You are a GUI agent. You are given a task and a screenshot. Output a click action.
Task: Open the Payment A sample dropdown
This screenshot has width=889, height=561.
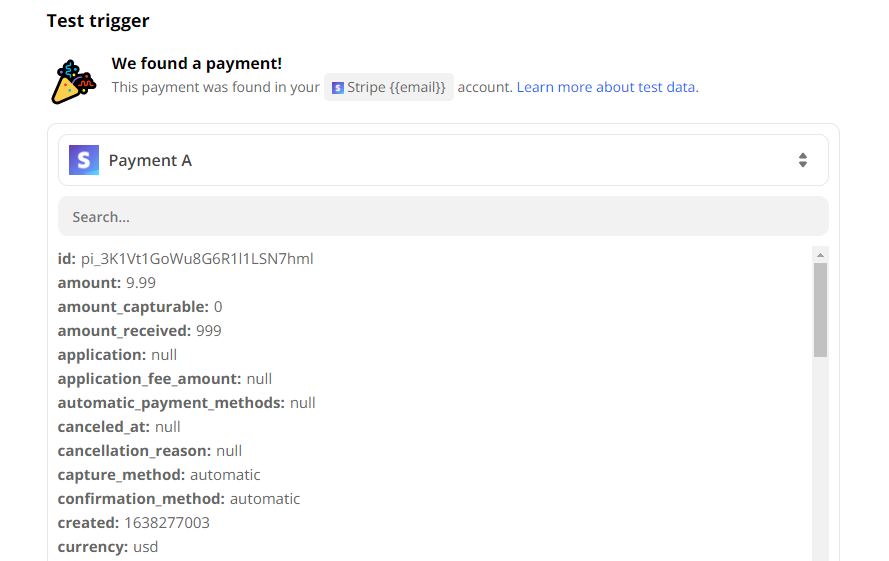pyautogui.click(x=443, y=160)
